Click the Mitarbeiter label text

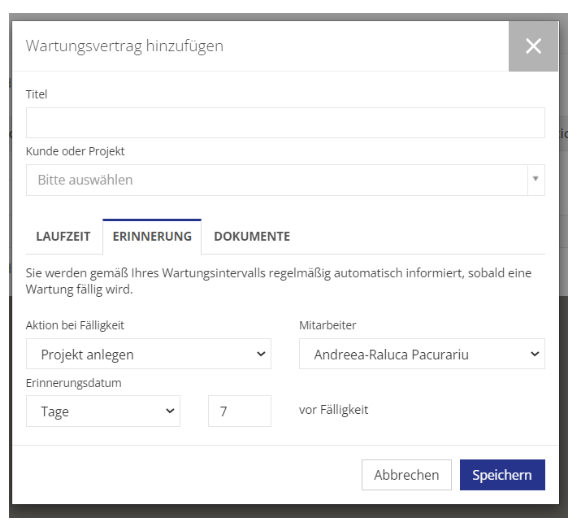[328, 325]
